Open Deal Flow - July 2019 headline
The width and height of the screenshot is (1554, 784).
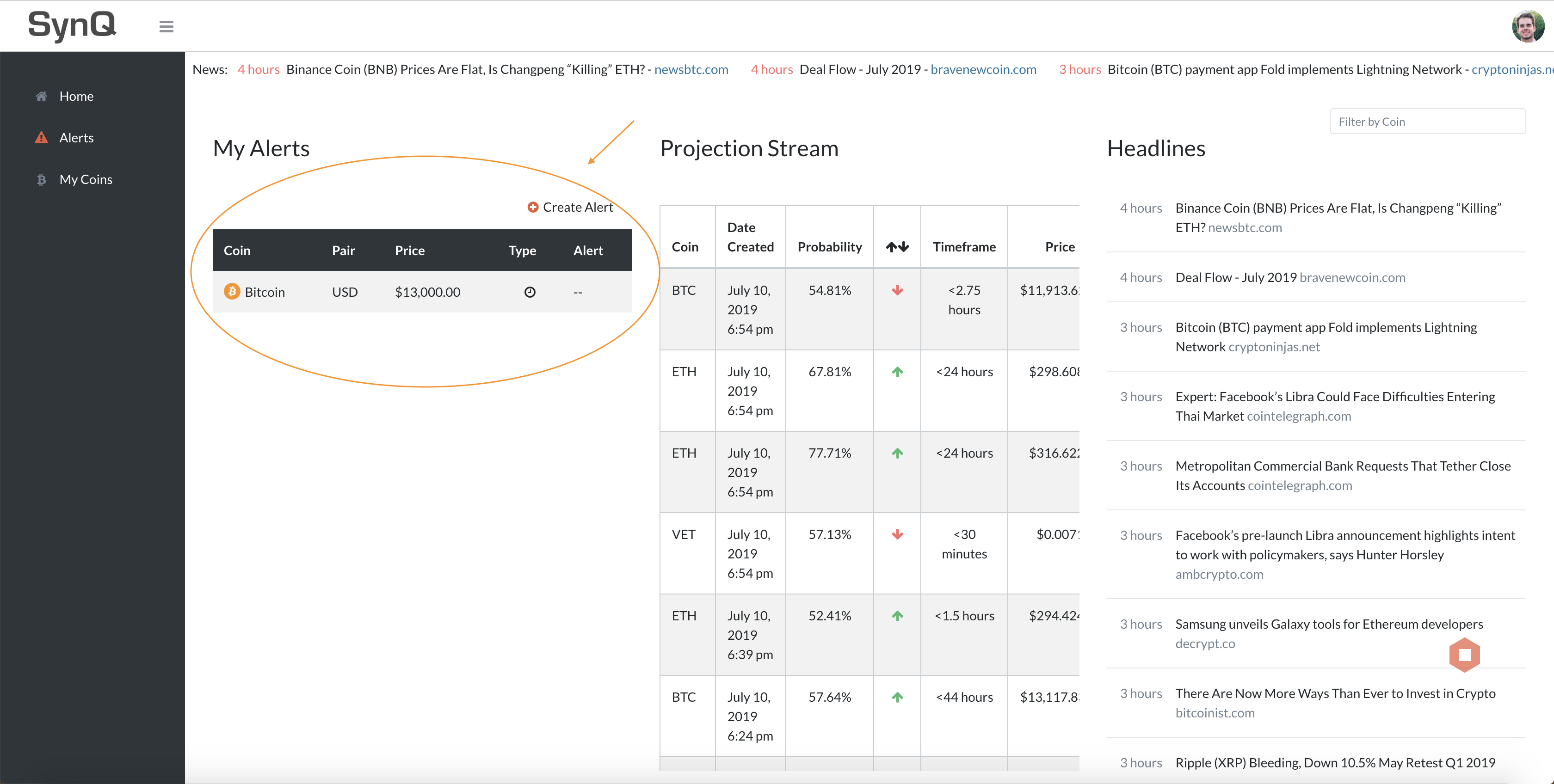point(1236,277)
